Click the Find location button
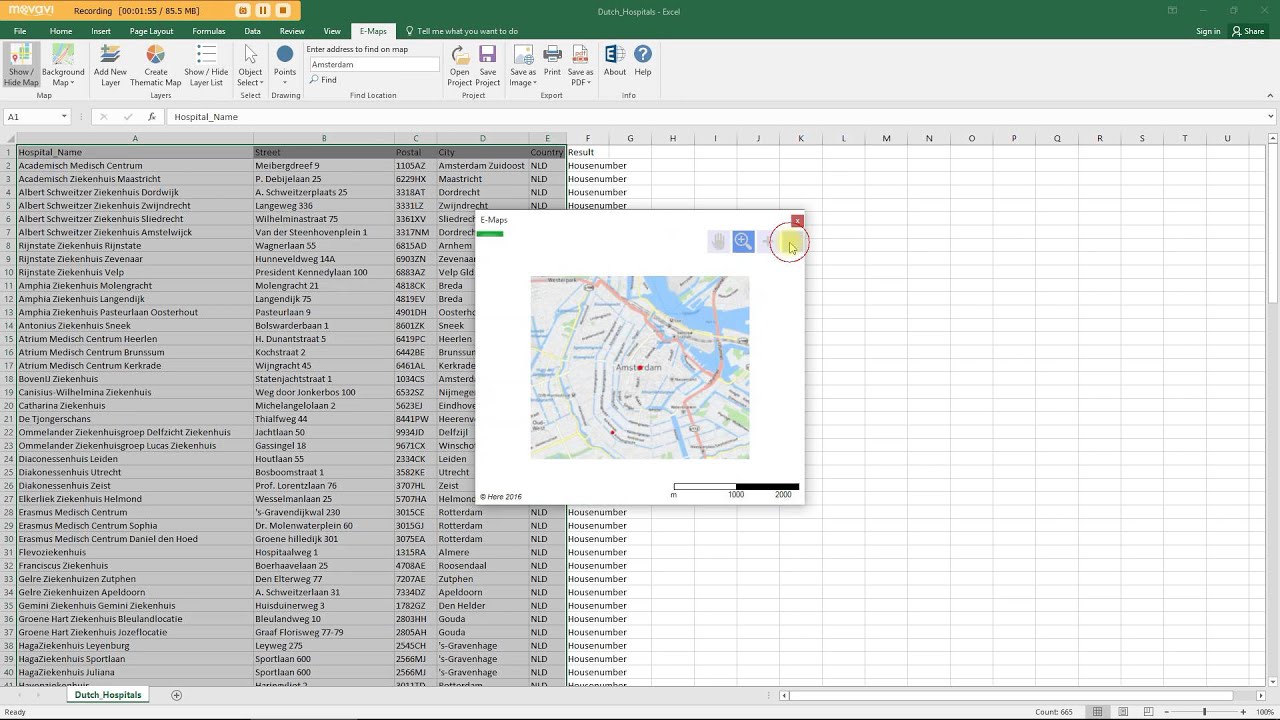The height and width of the screenshot is (720, 1280). 323,80
